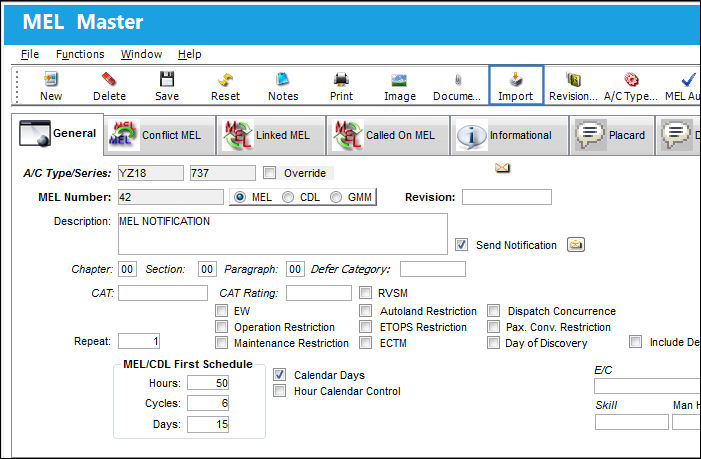
Task: Open the Help menu
Action: [190, 54]
